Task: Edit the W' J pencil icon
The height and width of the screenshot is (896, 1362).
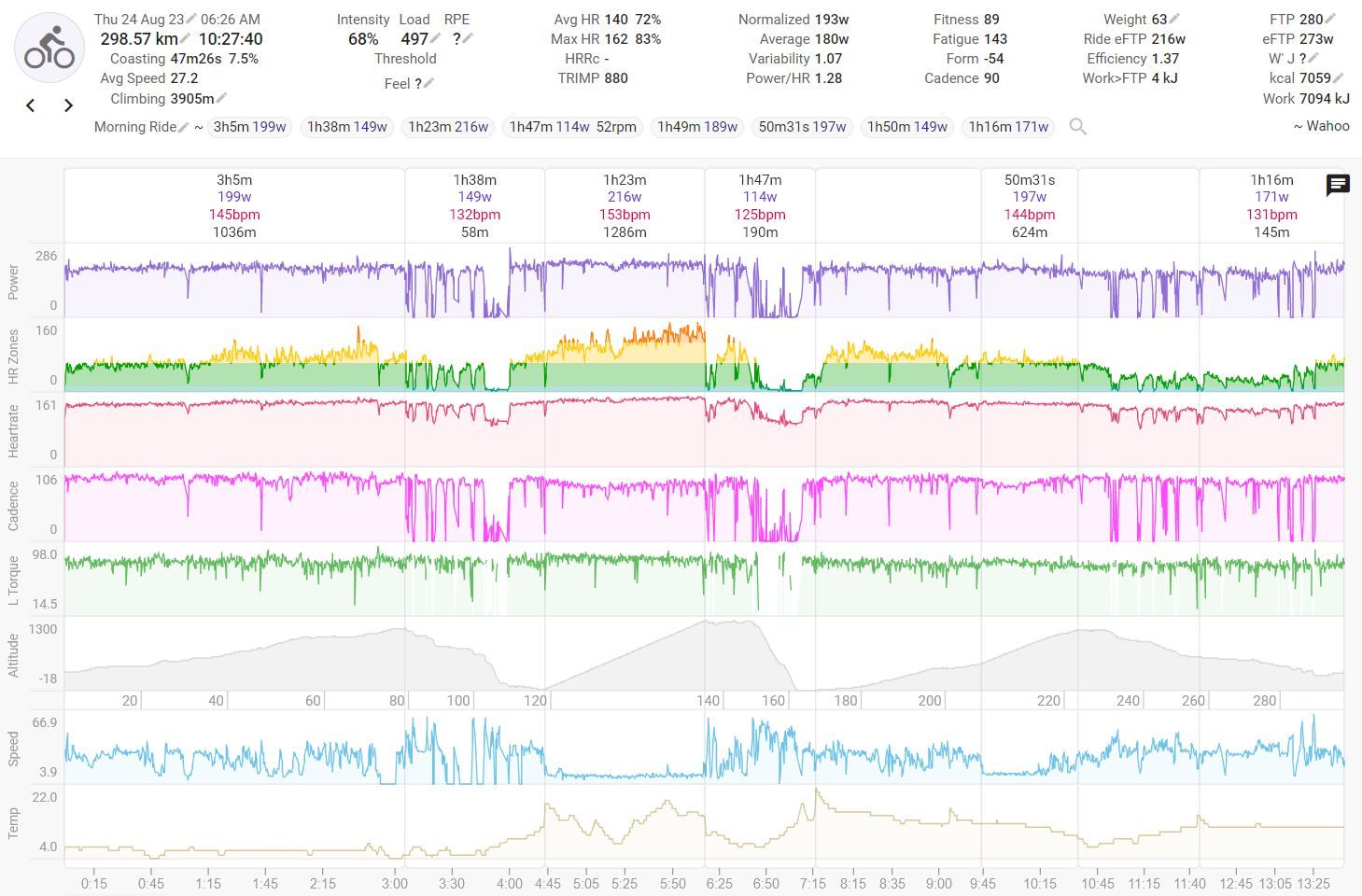Action: [1313, 58]
